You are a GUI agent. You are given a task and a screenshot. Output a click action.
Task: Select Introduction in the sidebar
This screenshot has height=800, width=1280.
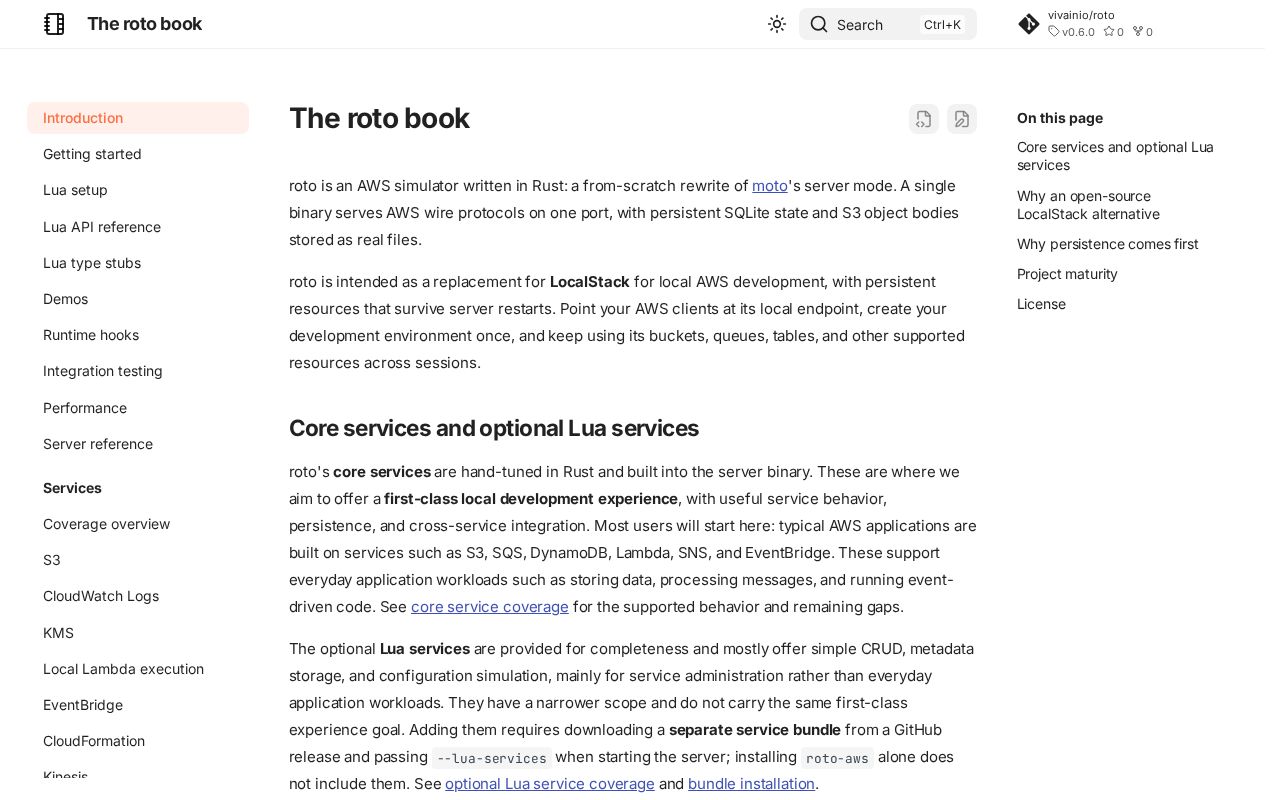(138, 118)
